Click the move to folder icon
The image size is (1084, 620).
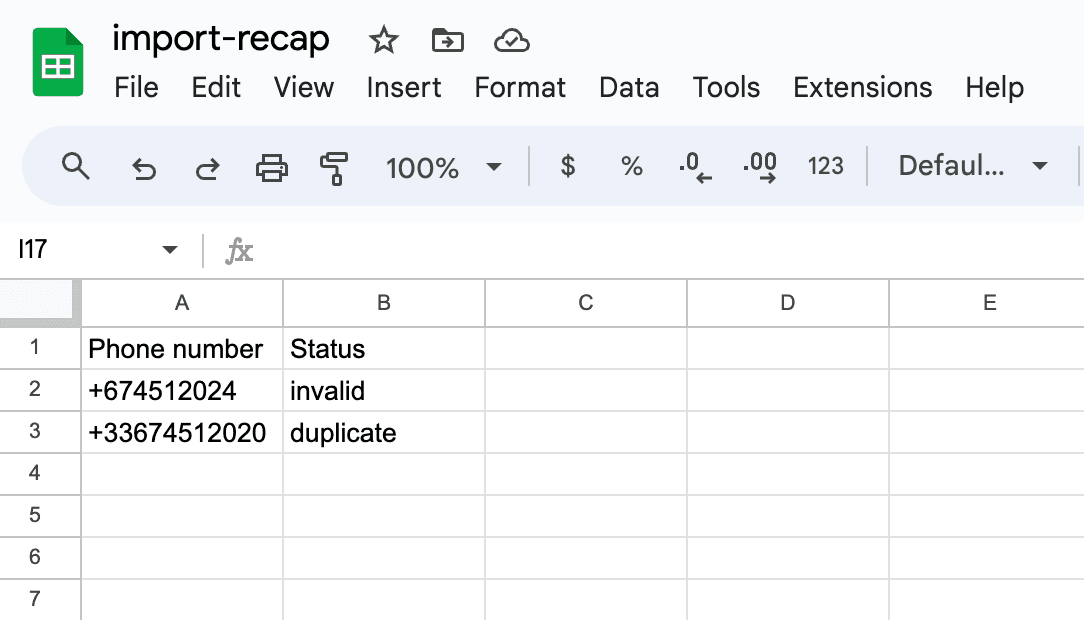447,40
